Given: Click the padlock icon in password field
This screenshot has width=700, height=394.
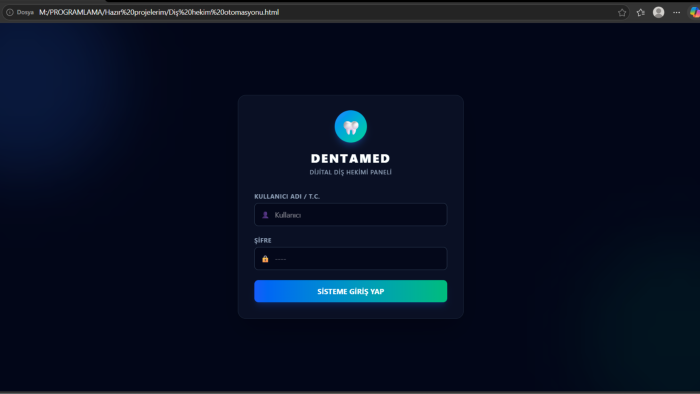Looking at the screenshot, I should [265, 259].
